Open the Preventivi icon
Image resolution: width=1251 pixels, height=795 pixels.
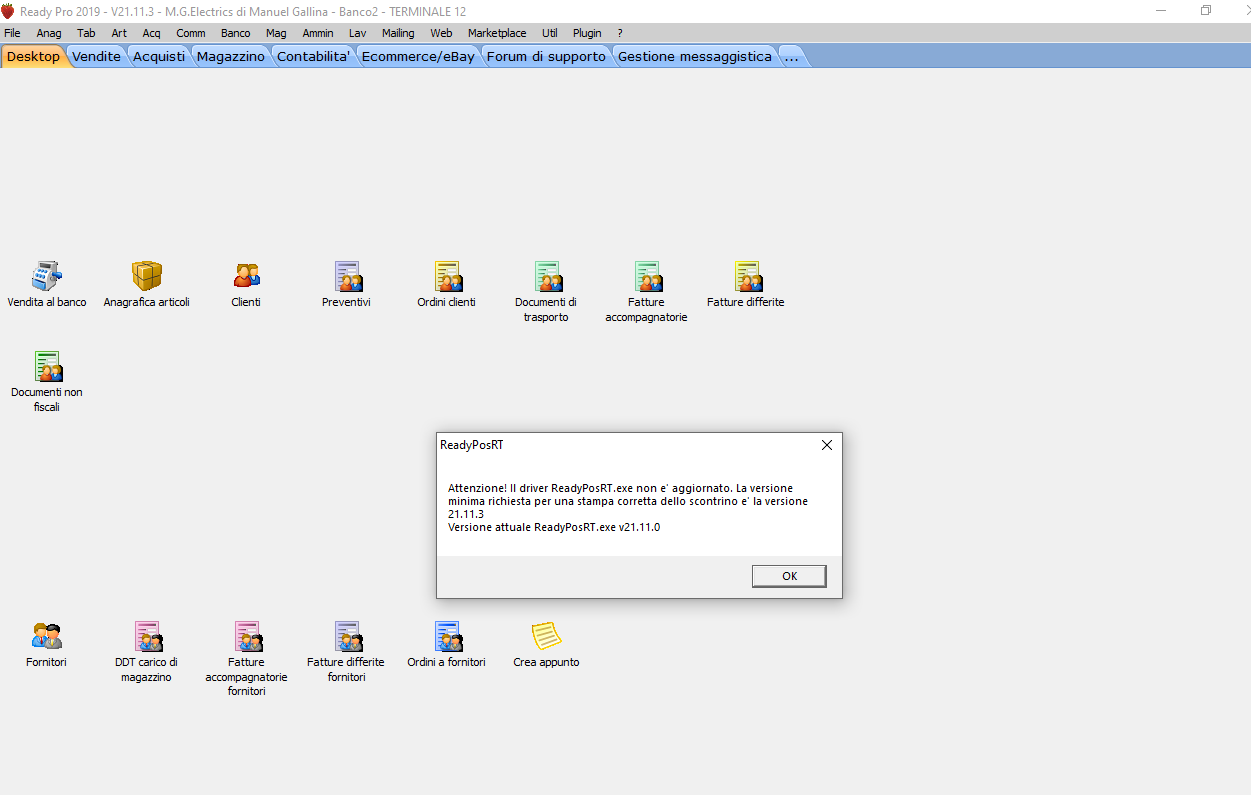pos(347,276)
